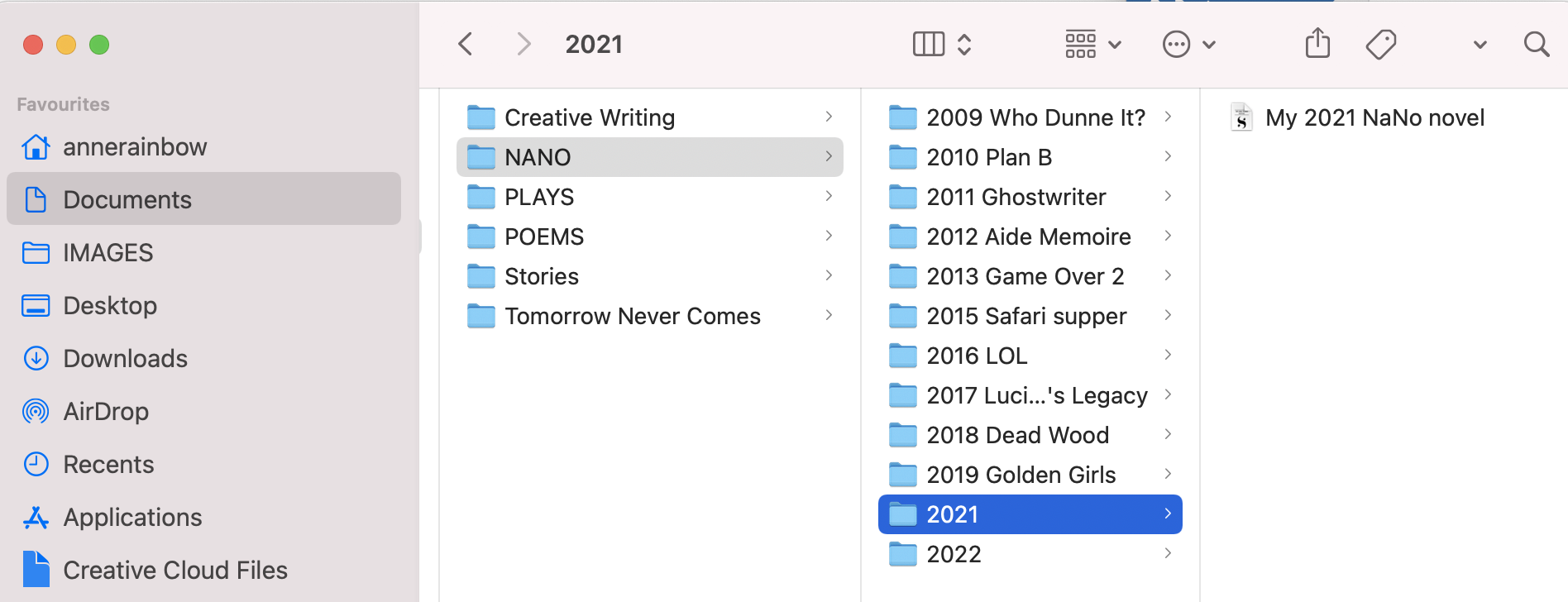Select the 2022 folder
Screen dimensions: 1568x602
click(x=1030, y=554)
